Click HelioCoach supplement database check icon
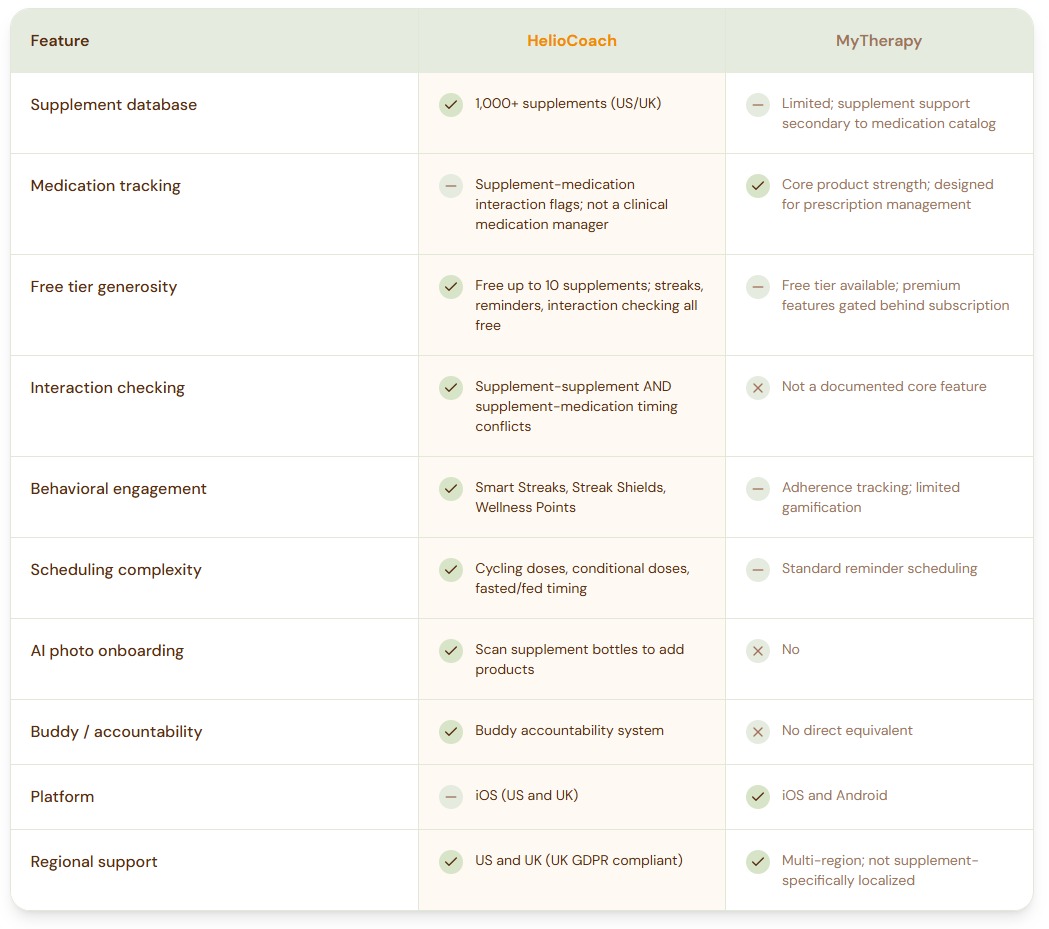Screen dimensions: 1049x929 [451, 105]
